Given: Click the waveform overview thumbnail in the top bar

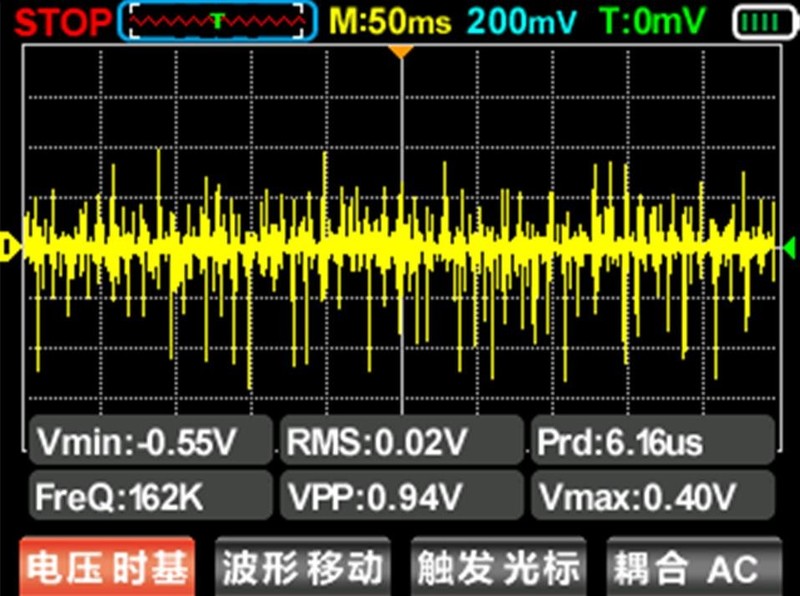Looking at the screenshot, I should pyautogui.click(x=219, y=21).
